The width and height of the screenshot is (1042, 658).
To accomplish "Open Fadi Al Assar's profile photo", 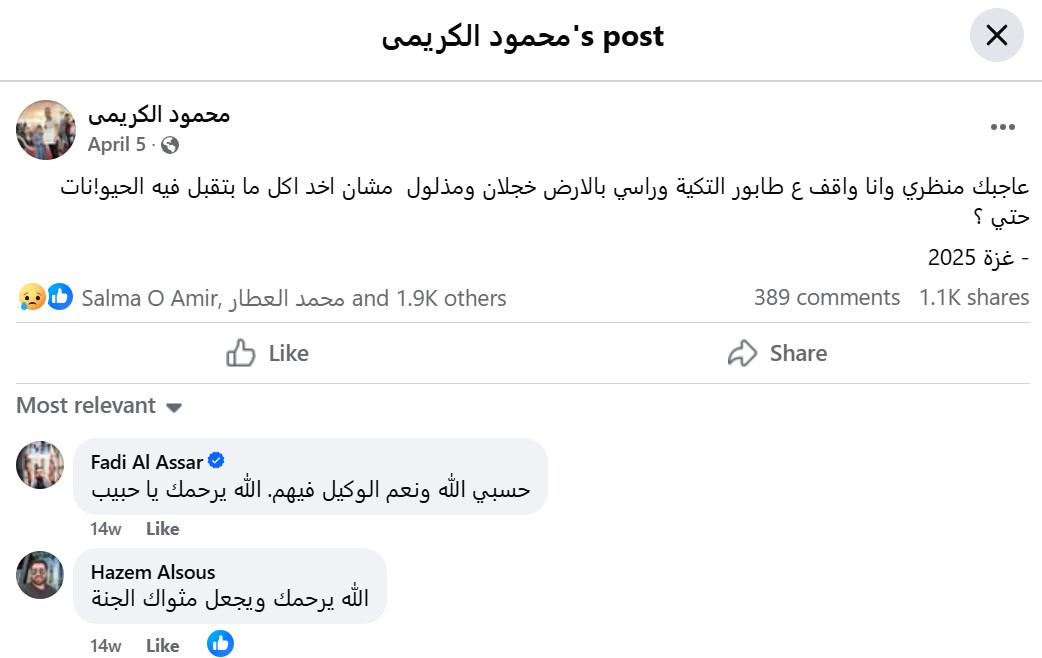I will (x=40, y=465).
